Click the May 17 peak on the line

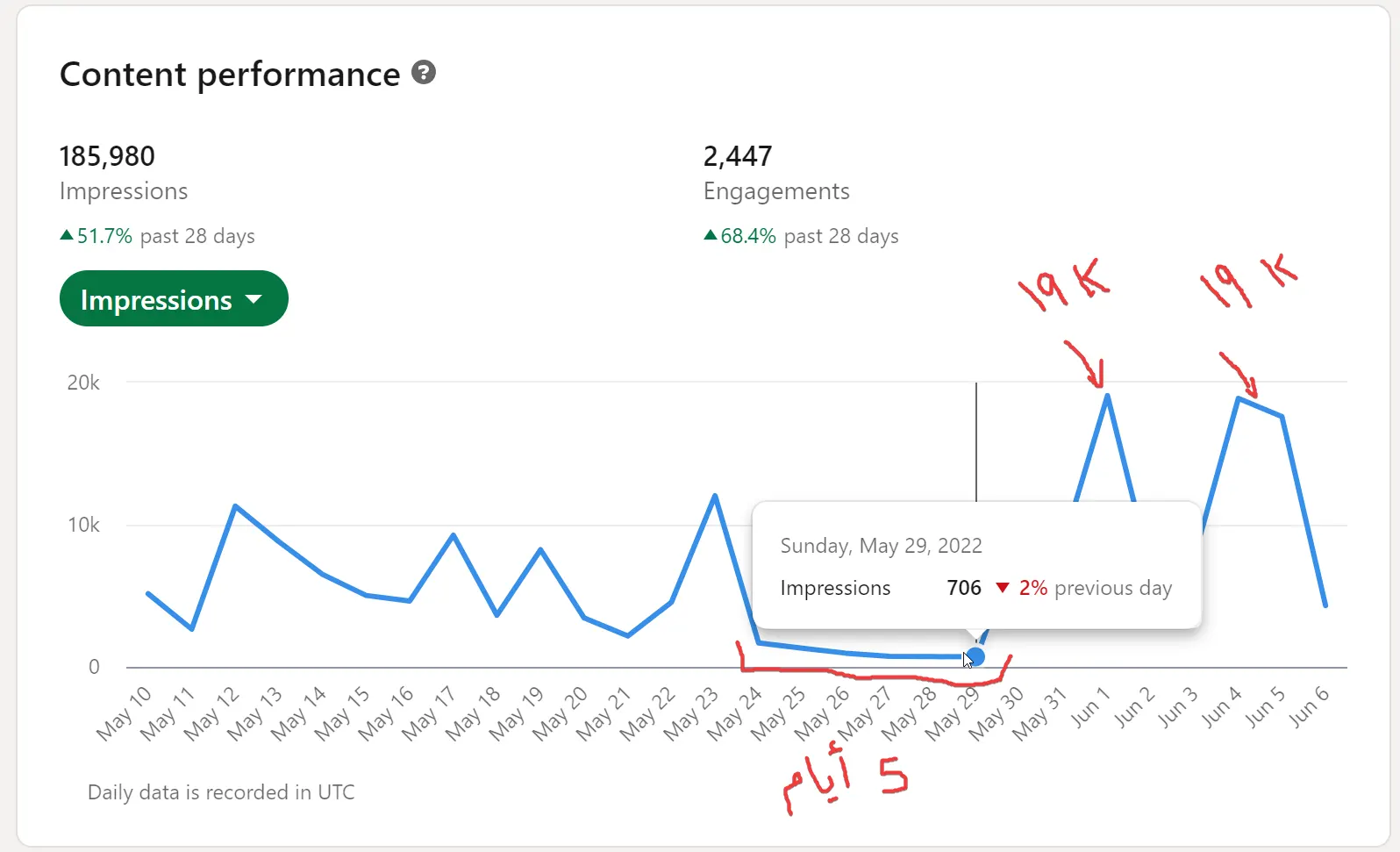(x=453, y=534)
